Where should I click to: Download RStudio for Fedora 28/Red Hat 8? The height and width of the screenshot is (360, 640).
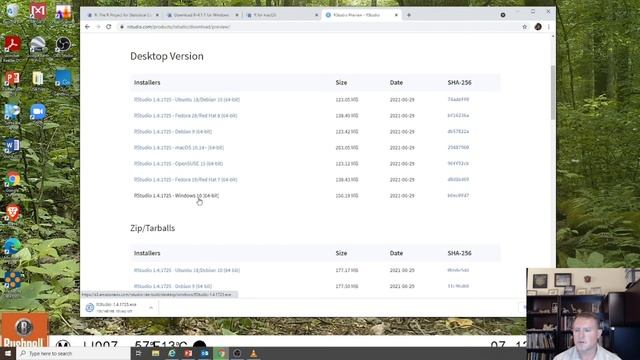click(185, 116)
